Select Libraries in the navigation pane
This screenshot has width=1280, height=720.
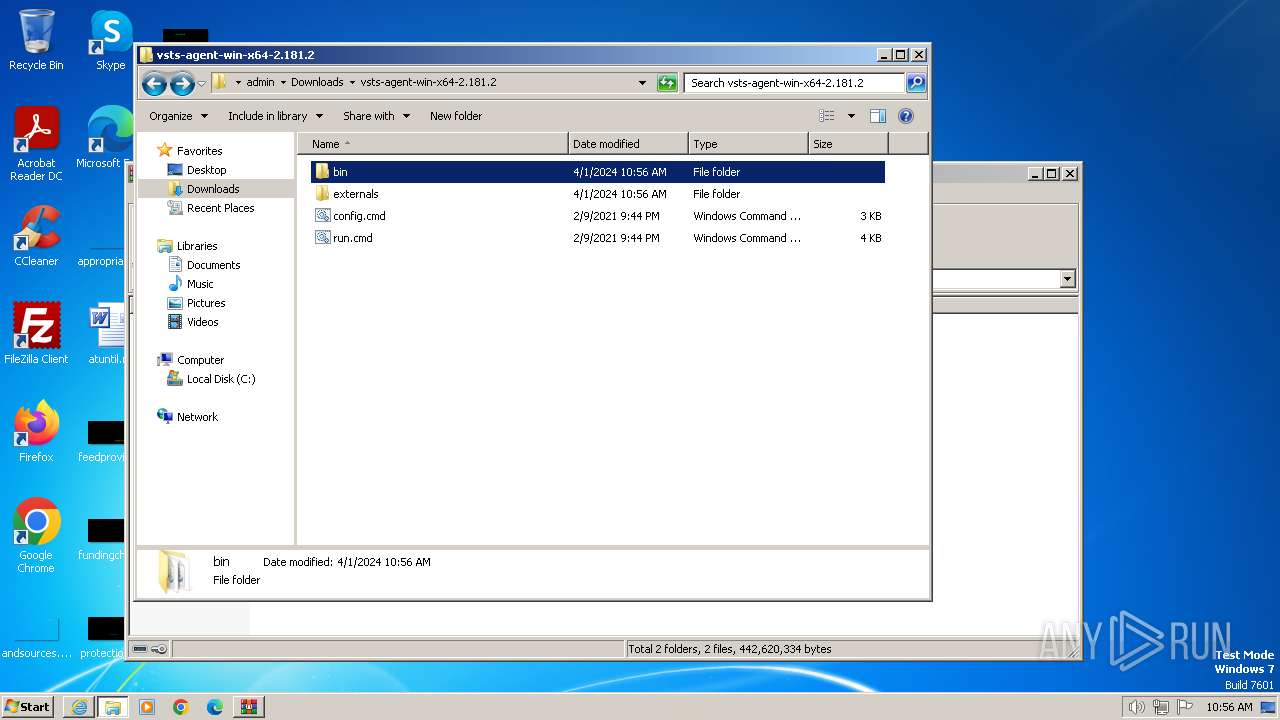pyautogui.click(x=197, y=246)
